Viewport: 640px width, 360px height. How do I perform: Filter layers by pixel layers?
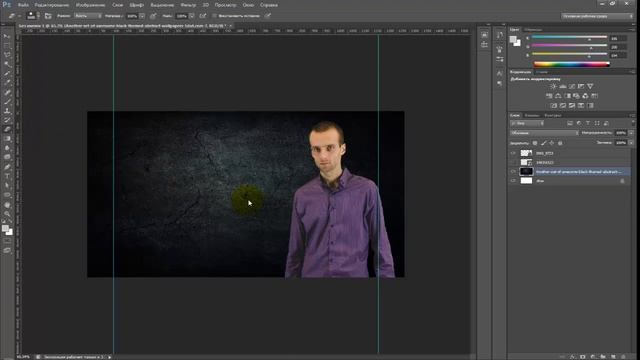570,123
